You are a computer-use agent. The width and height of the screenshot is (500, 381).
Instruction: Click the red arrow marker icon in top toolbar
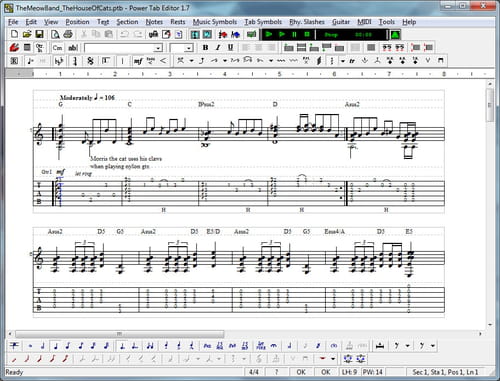coord(223,34)
